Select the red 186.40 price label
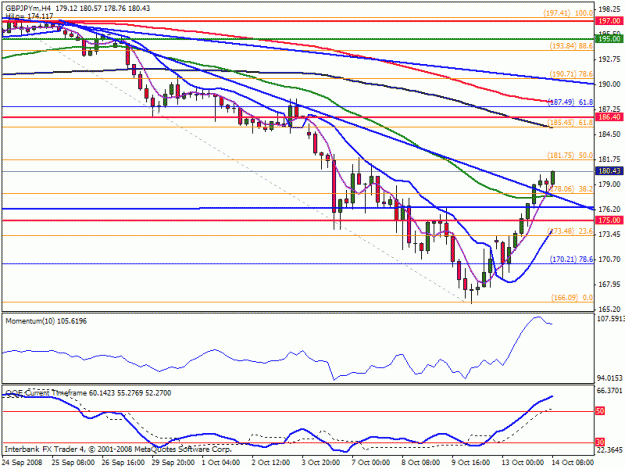Image resolution: width=625 pixels, height=469 pixels. coord(609,117)
